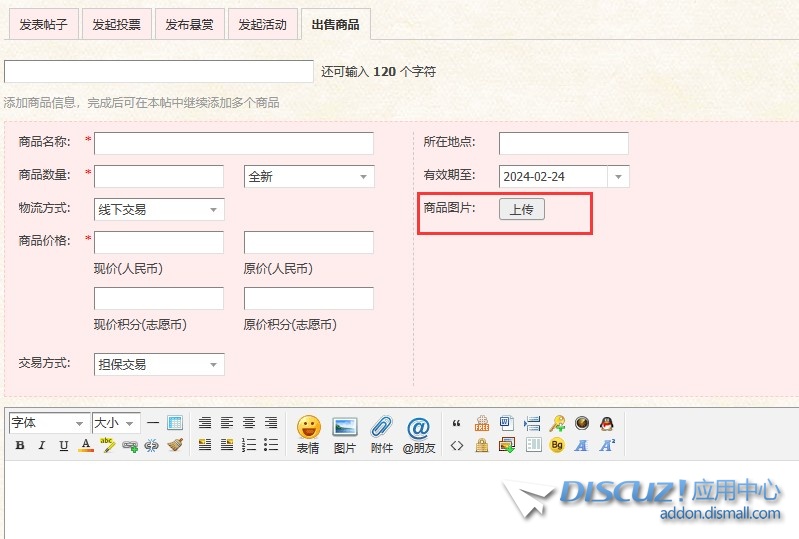Toggle bold text formatting

click(20, 445)
